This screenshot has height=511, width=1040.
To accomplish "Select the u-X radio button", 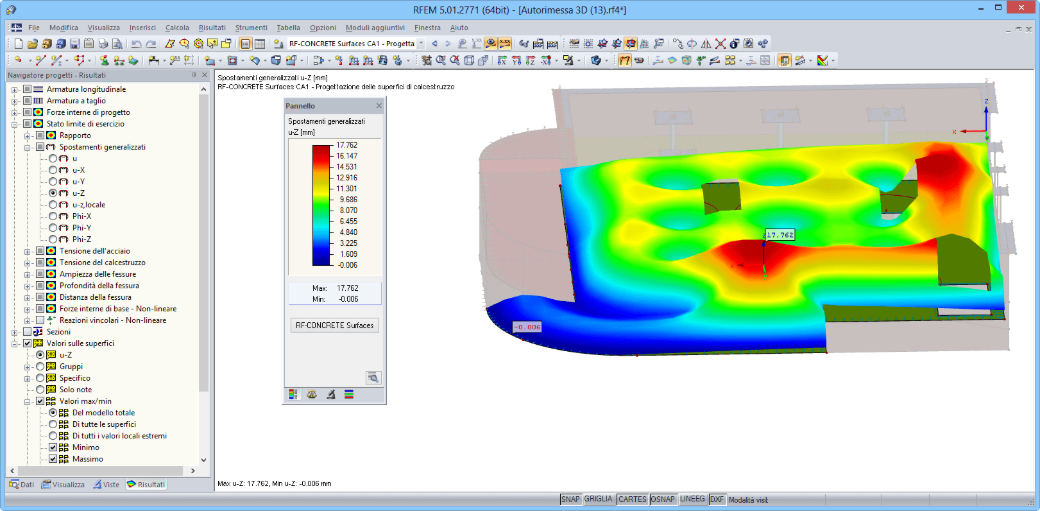I will click(x=53, y=170).
